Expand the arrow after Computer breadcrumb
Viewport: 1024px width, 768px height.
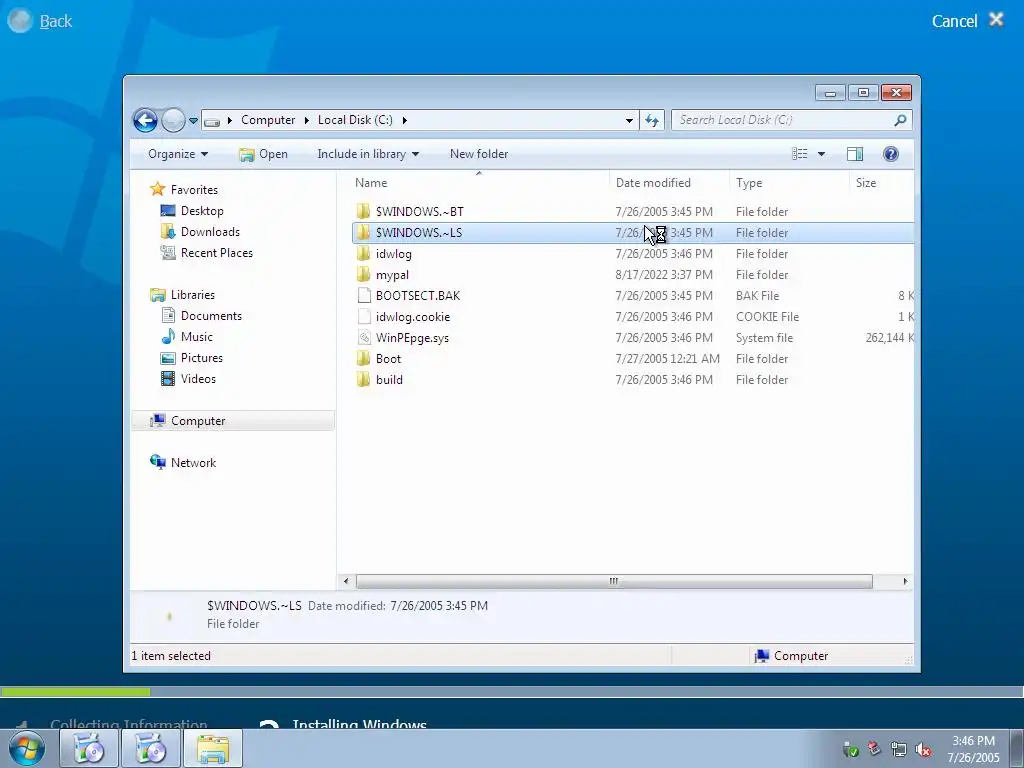(x=306, y=120)
